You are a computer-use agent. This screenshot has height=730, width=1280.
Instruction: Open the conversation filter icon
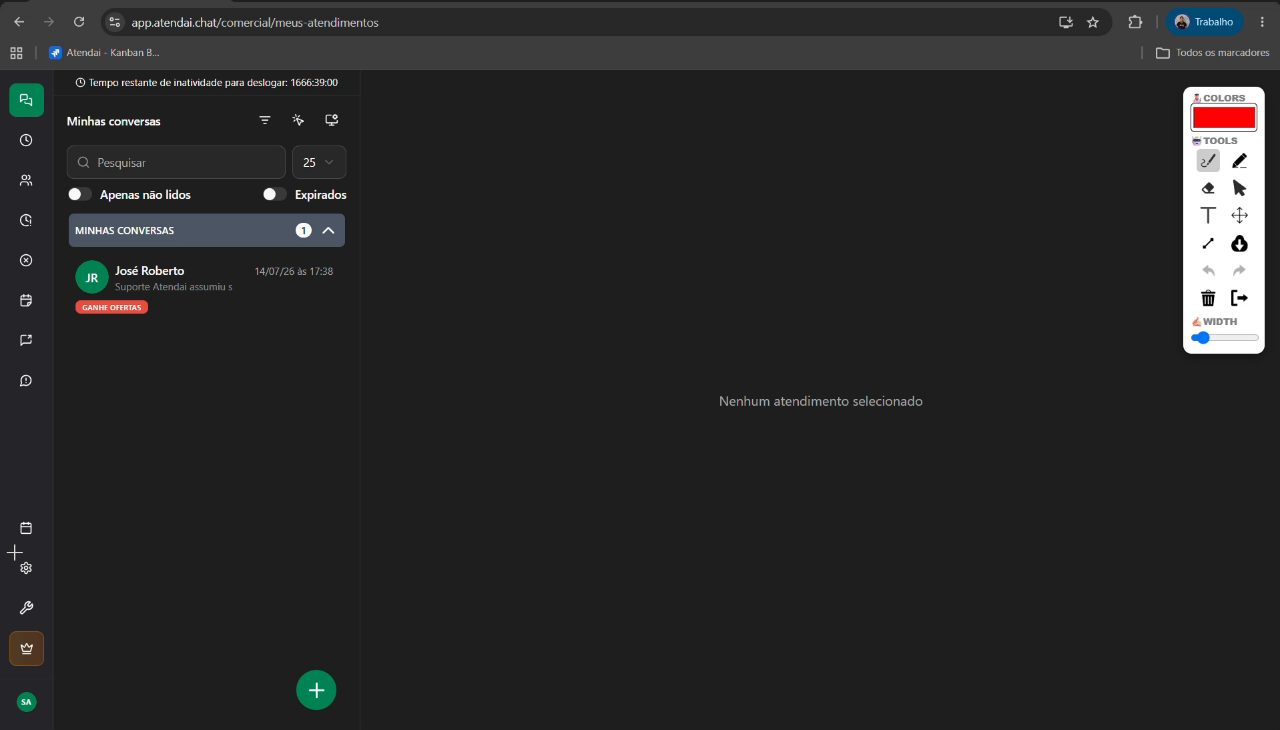click(x=265, y=120)
